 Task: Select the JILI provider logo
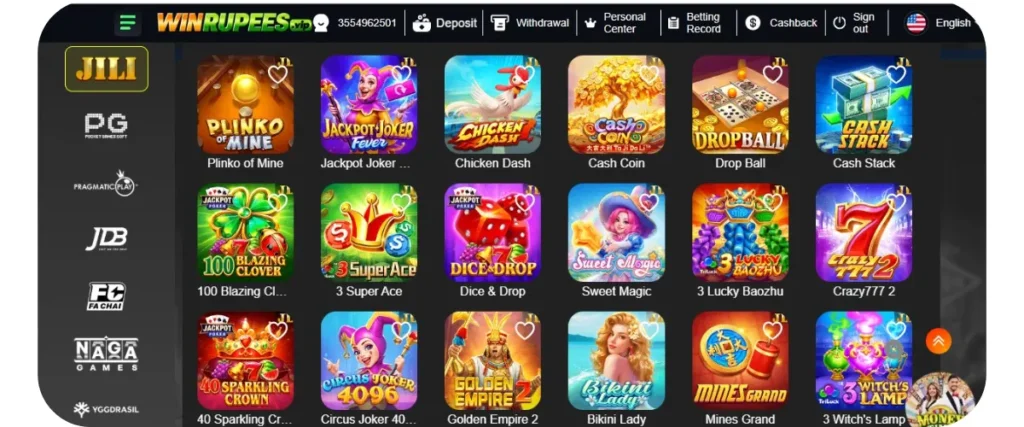point(106,69)
